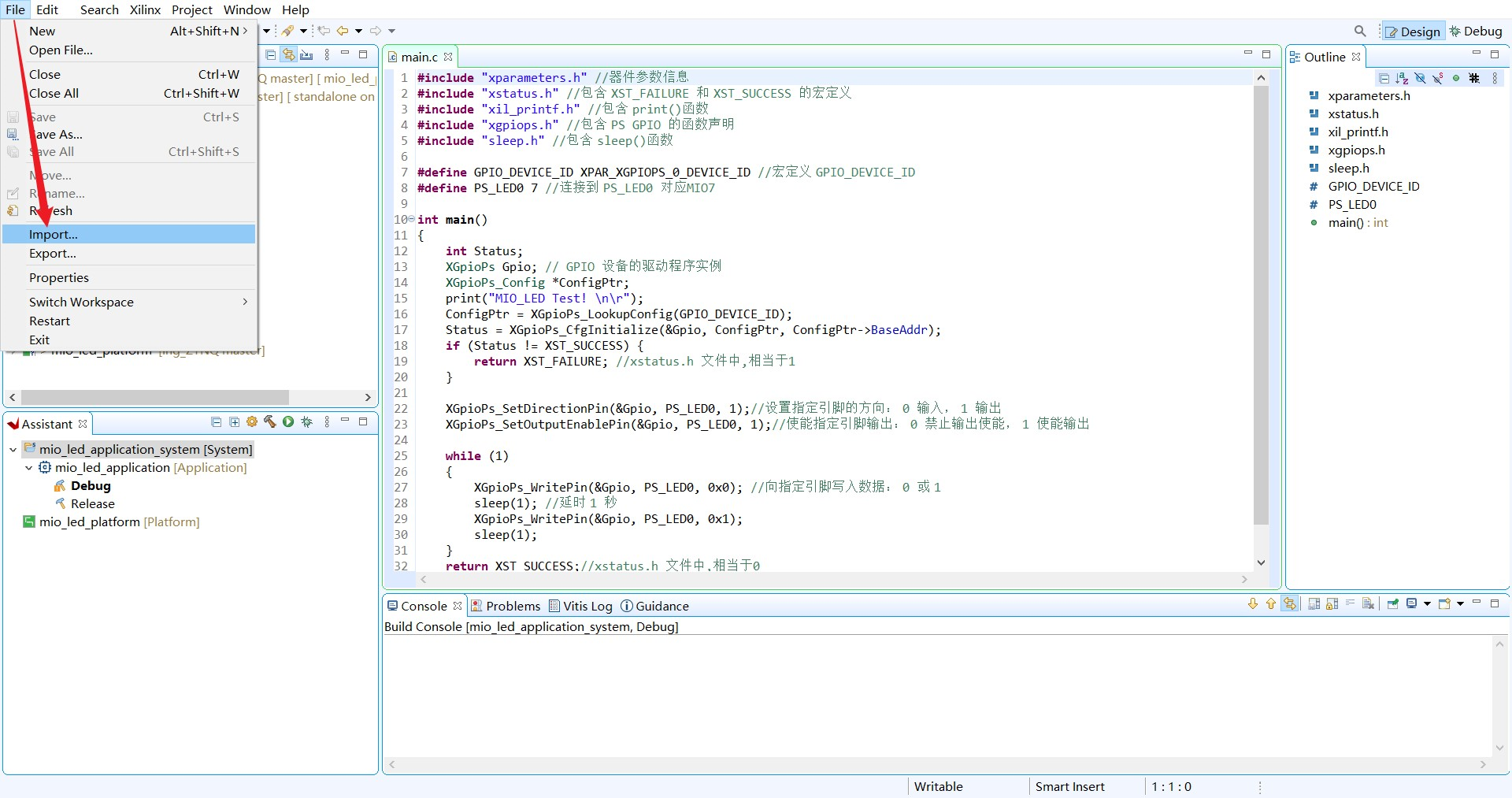Viewport: 1512px width, 798px height.
Task: Toggle Hide Static Members in Outline
Action: point(1438,78)
